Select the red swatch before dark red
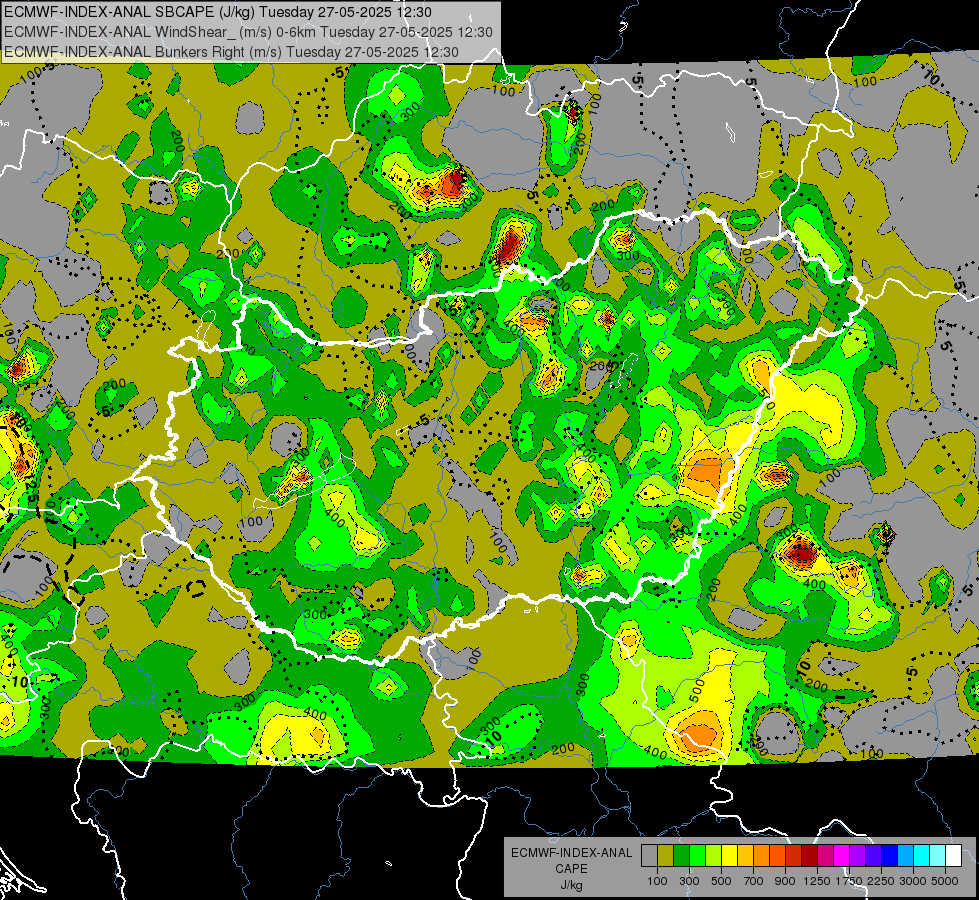This screenshot has height=900, width=979. (794, 856)
